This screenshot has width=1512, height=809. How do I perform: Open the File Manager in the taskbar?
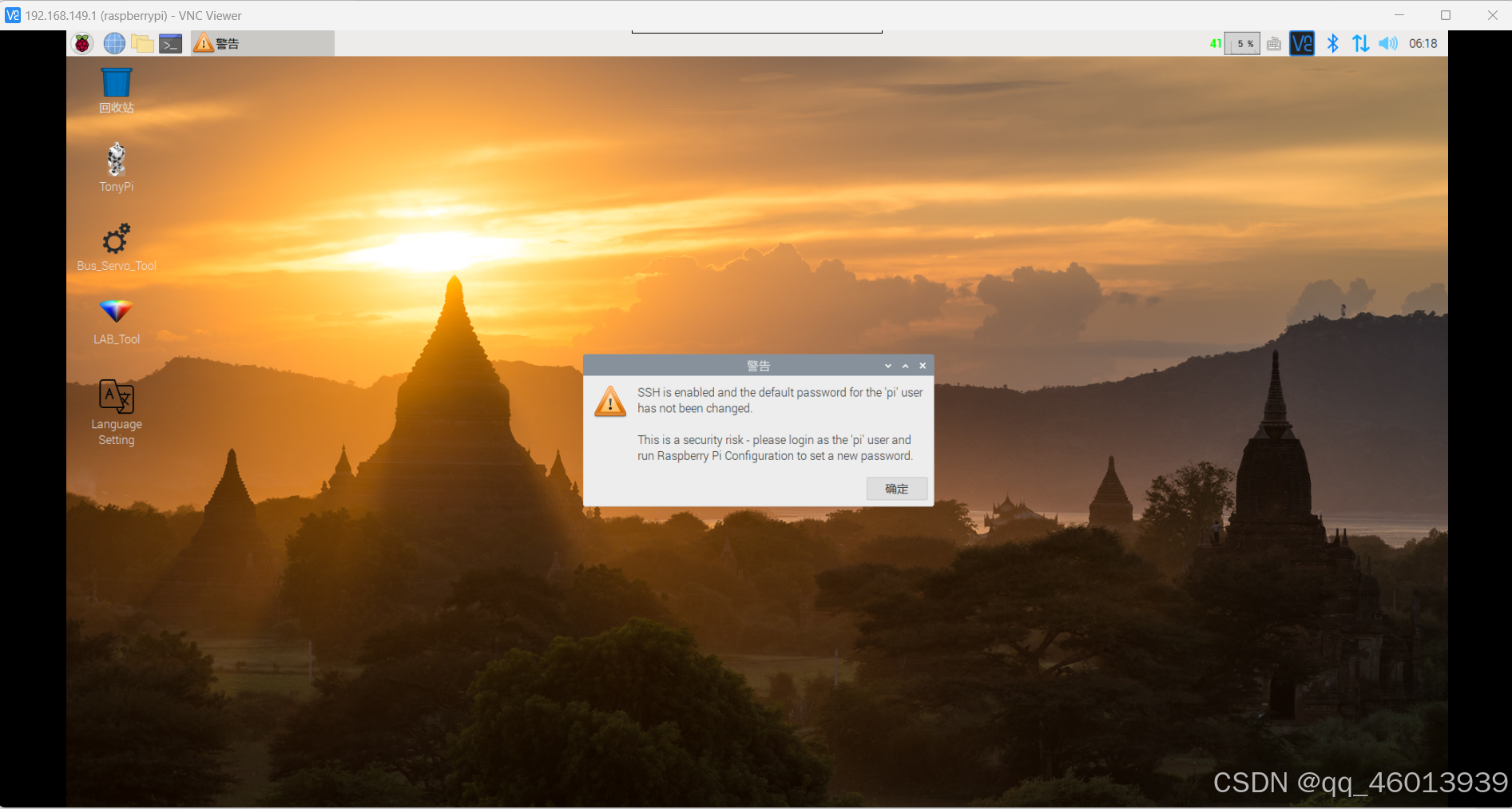pyautogui.click(x=142, y=43)
